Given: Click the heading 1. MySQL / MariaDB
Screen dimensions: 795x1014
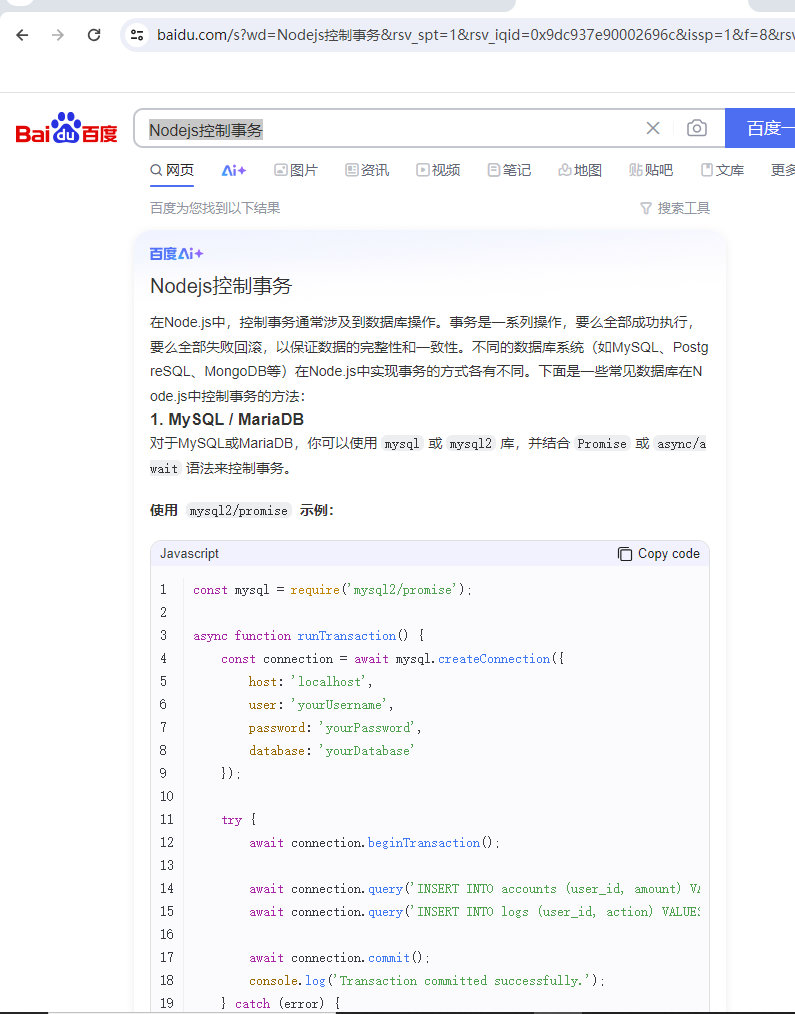Looking at the screenshot, I should [x=227, y=419].
